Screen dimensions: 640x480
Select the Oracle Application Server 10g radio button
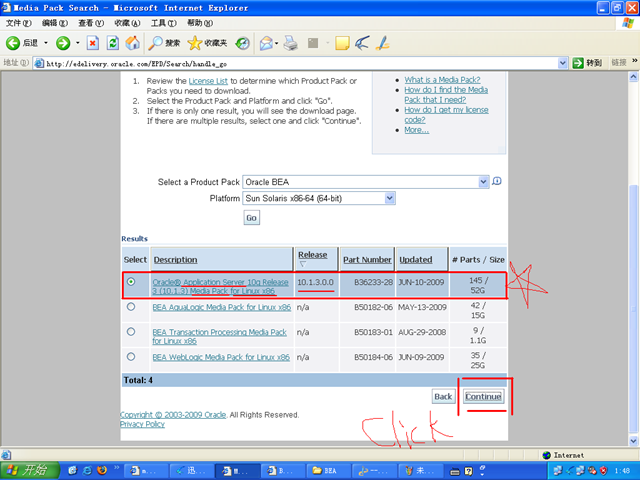pos(131,282)
